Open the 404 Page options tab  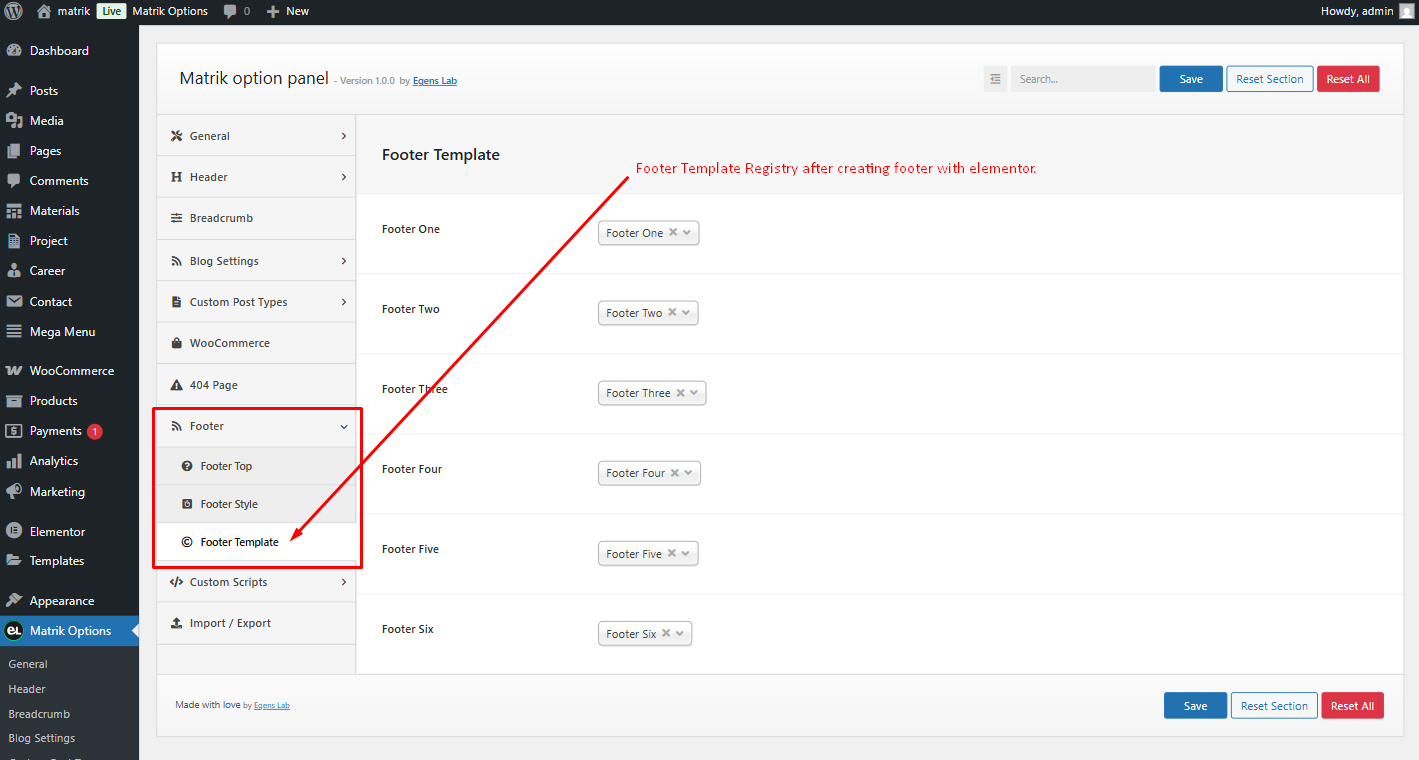[256, 385]
